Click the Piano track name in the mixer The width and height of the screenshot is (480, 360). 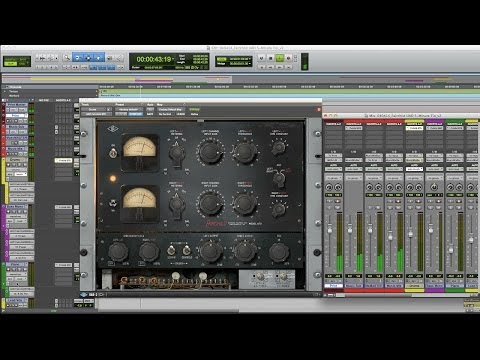coord(454,286)
